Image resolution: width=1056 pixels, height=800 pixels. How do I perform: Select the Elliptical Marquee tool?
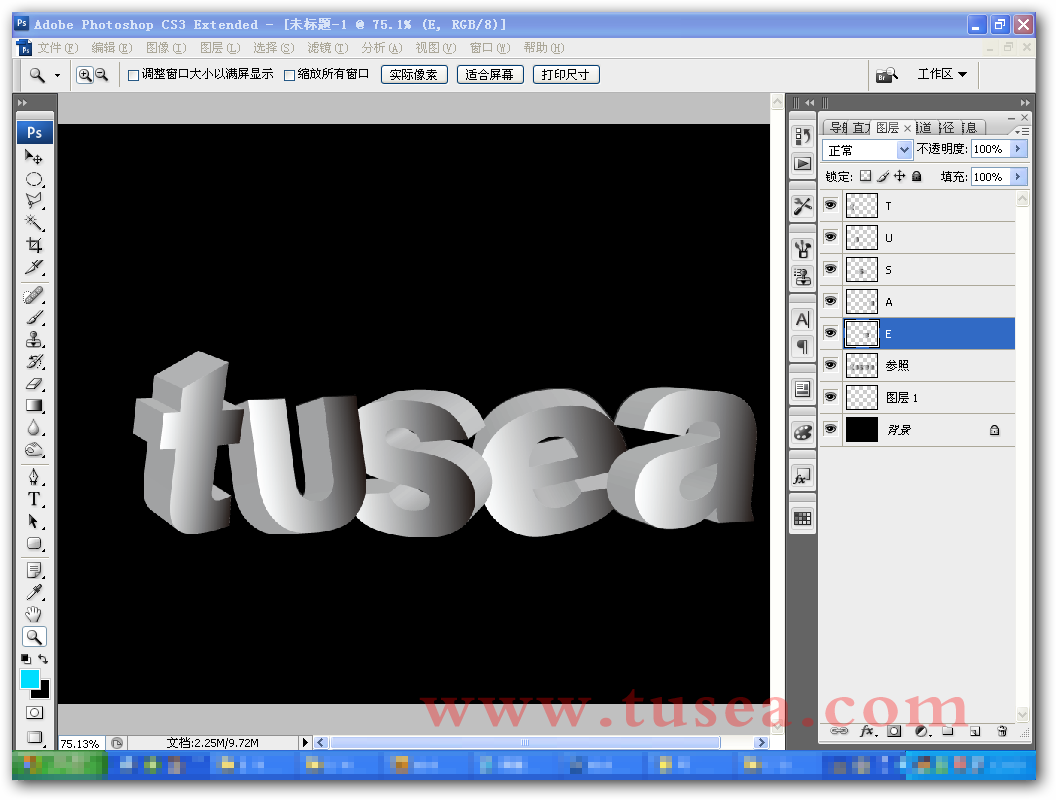(34, 180)
